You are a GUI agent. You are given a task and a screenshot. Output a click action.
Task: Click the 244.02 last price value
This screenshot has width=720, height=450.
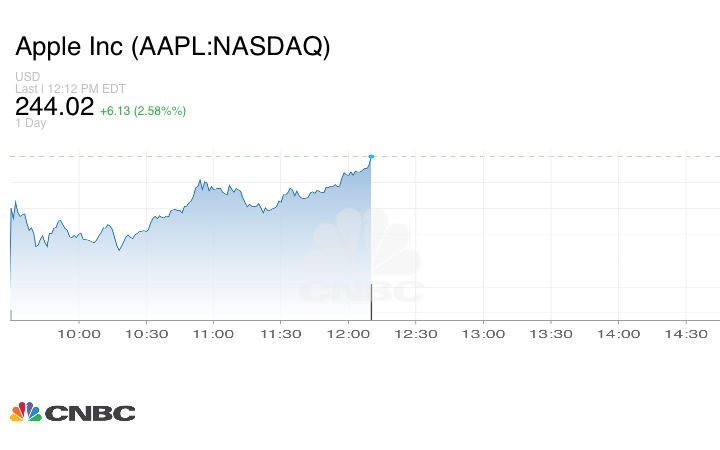coord(54,107)
